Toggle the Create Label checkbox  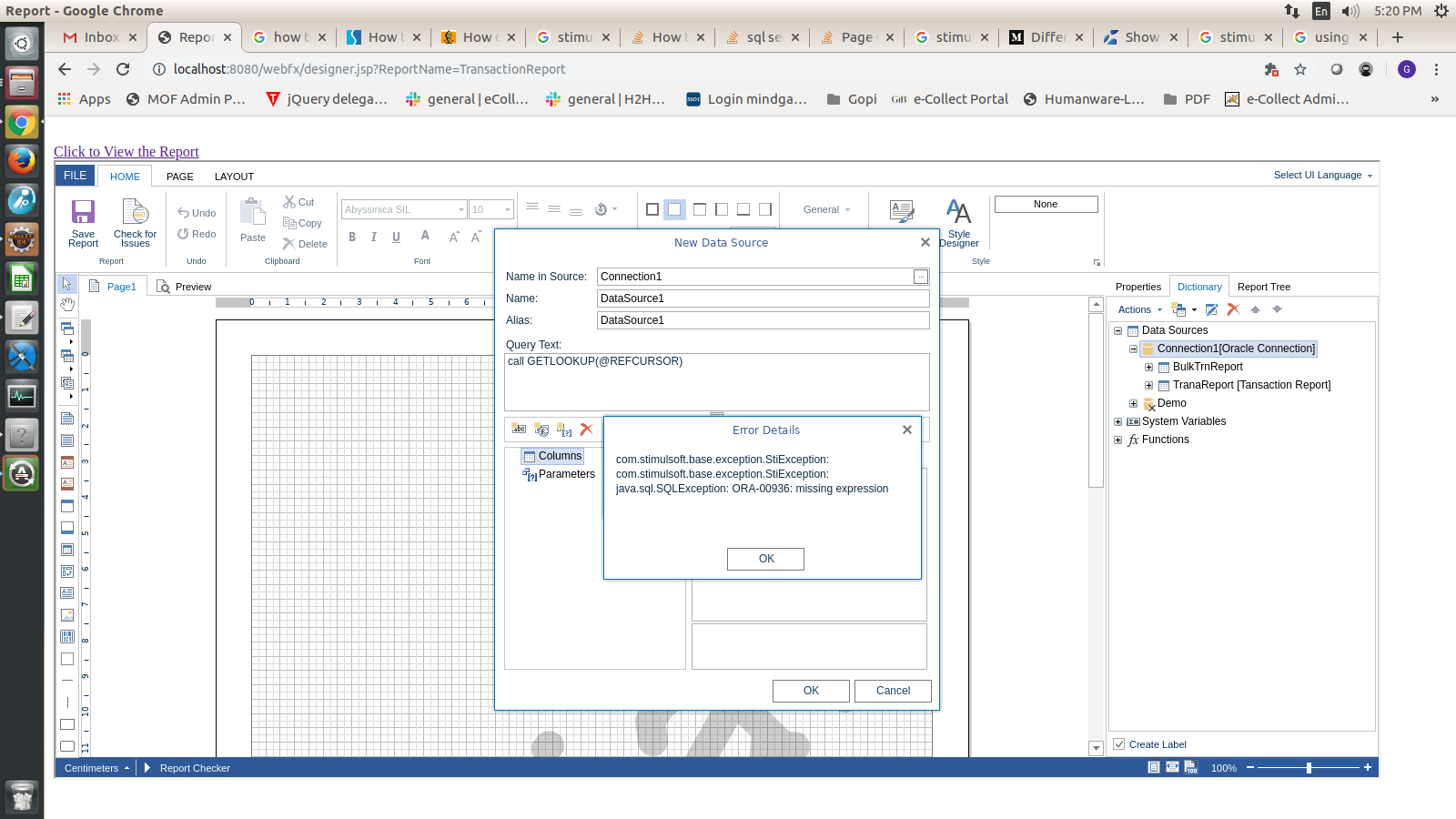1119,743
